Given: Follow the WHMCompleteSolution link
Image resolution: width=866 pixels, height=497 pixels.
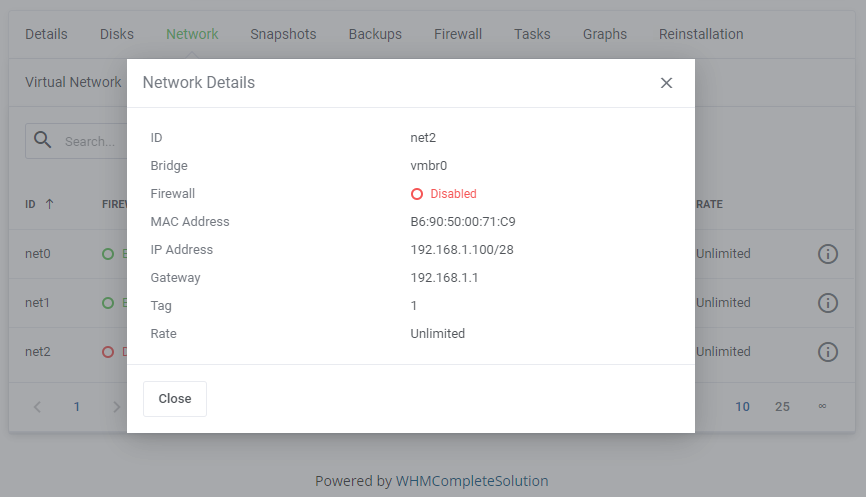Looking at the screenshot, I should tap(472, 481).
